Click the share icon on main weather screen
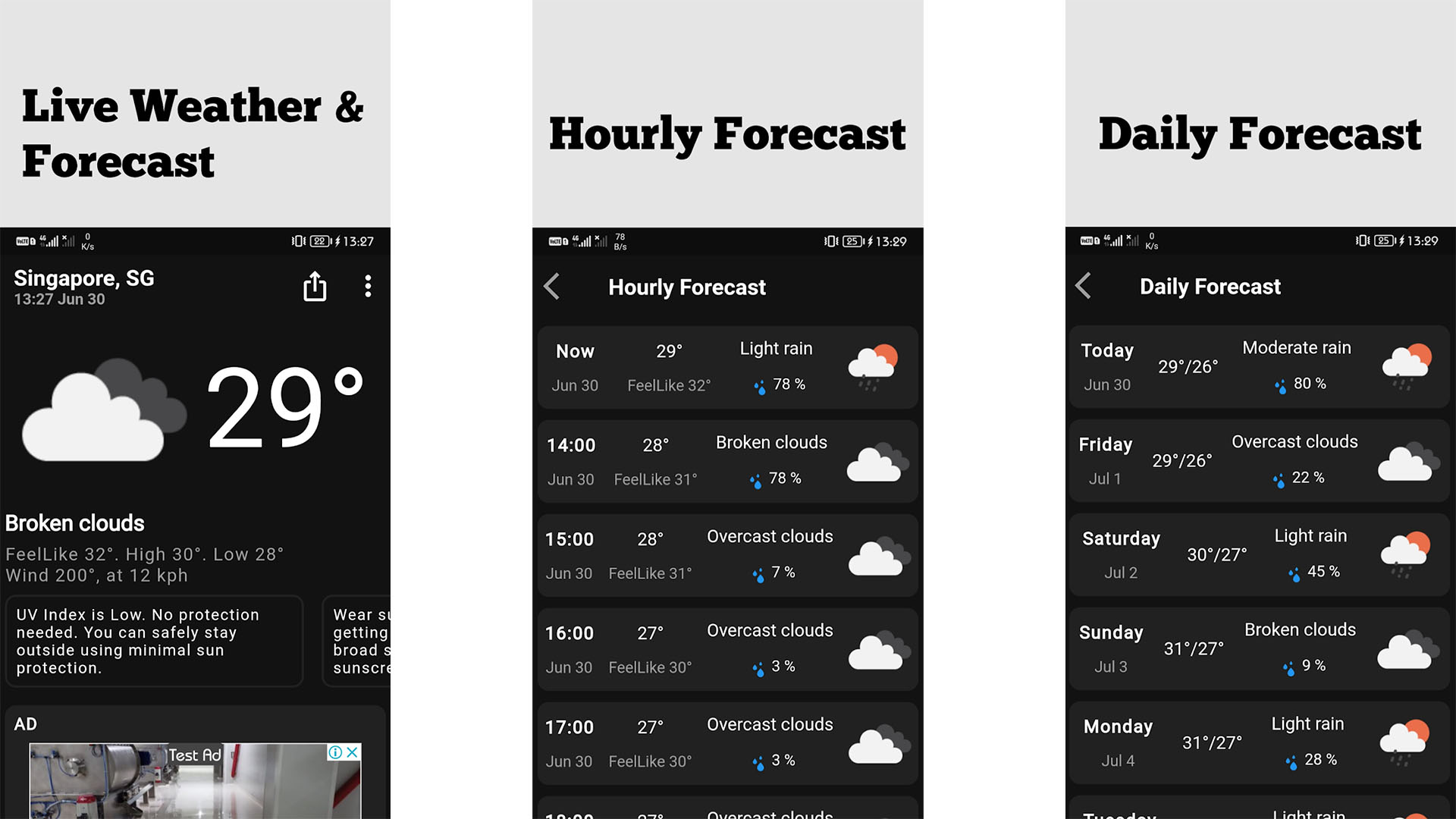1456x819 pixels. coord(315,287)
